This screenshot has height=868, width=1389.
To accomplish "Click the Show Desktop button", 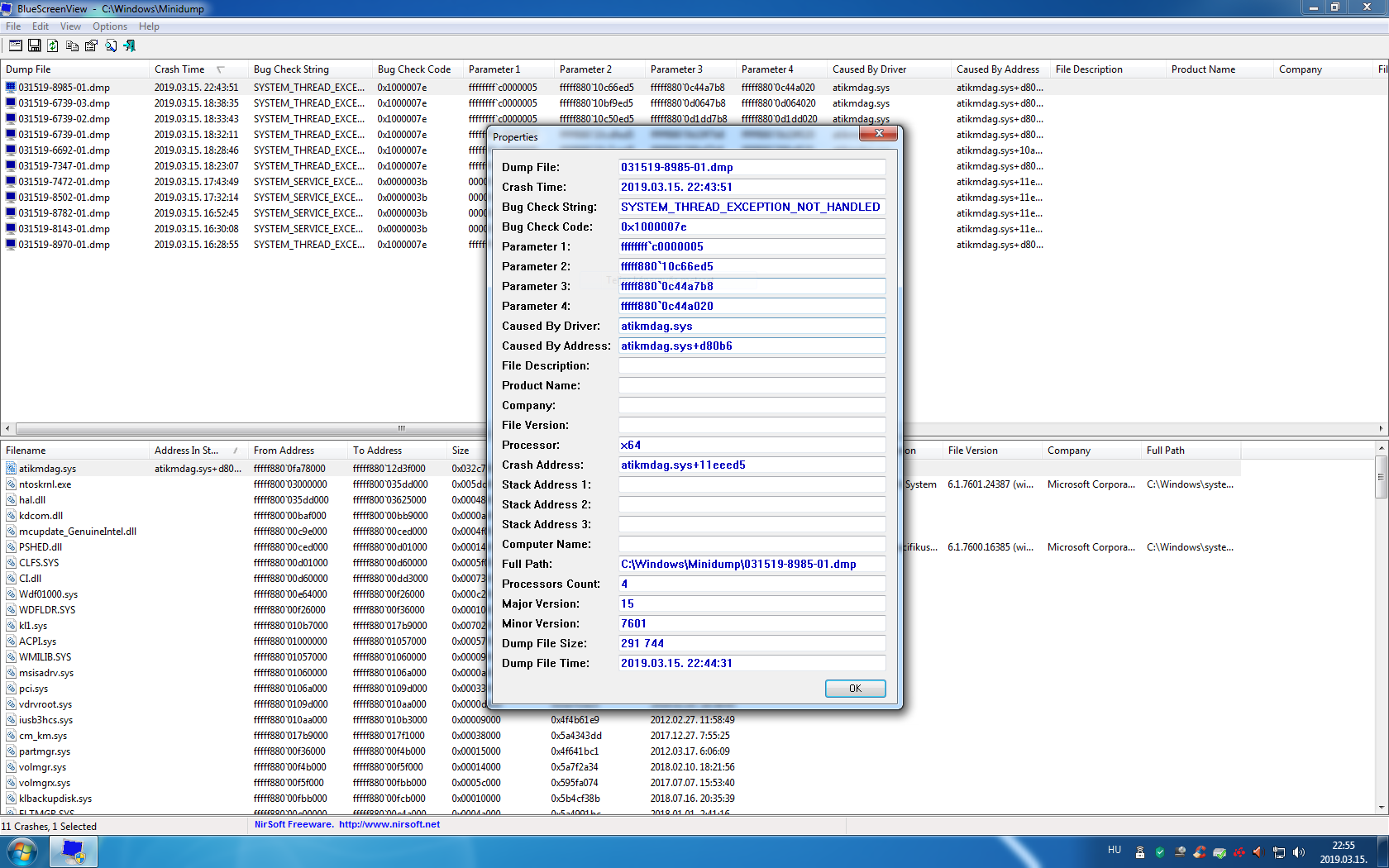I will point(1383,851).
